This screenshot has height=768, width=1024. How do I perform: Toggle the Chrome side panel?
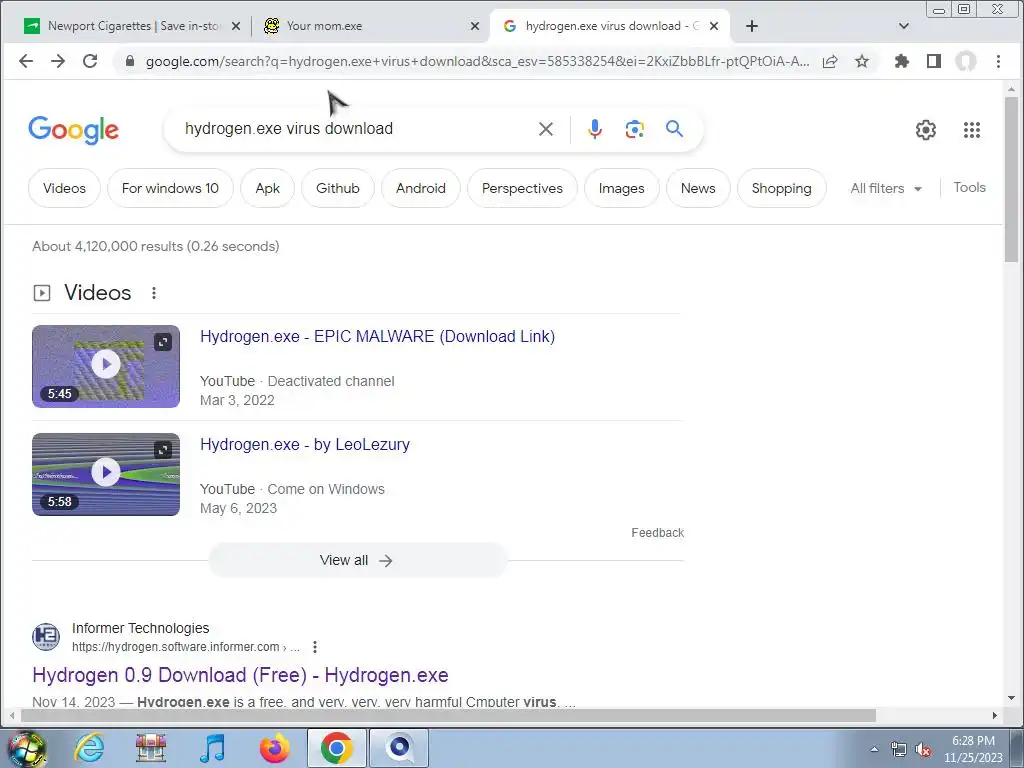click(934, 61)
